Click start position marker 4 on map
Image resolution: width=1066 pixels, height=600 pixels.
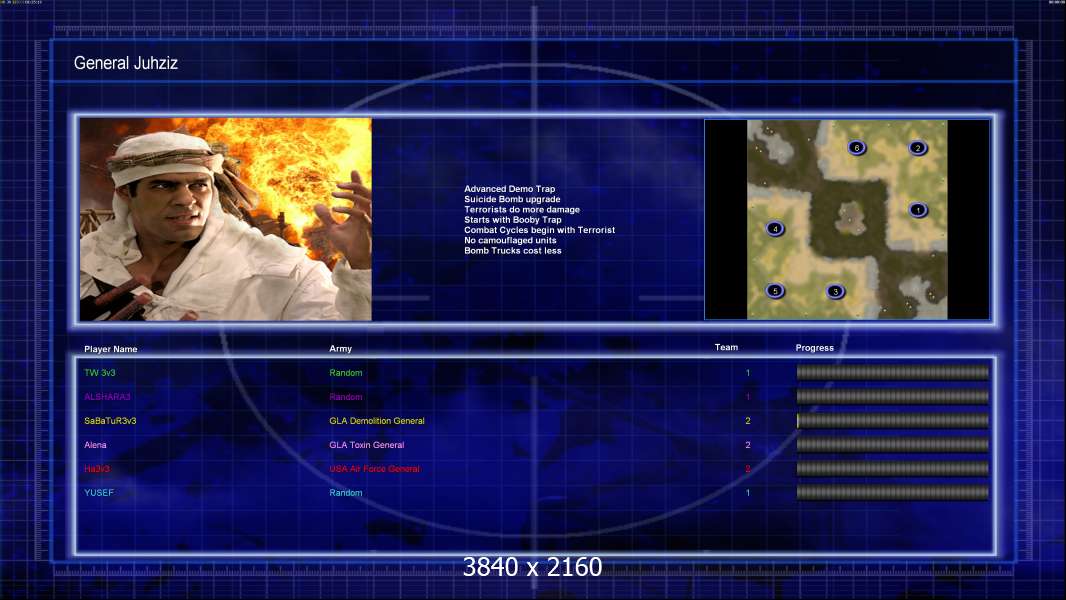(775, 229)
